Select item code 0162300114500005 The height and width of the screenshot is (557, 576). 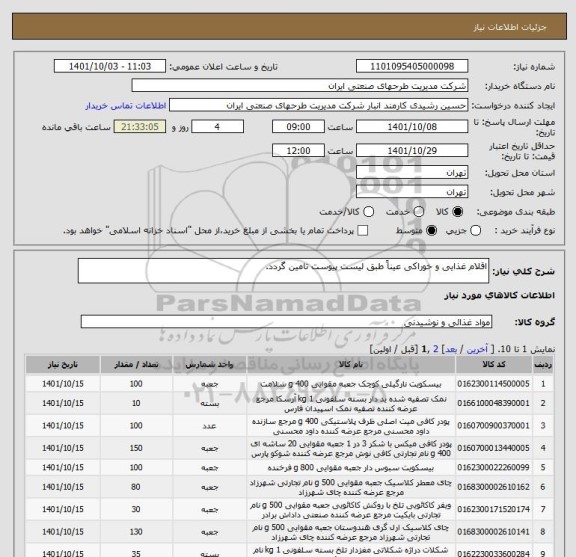coord(493,384)
